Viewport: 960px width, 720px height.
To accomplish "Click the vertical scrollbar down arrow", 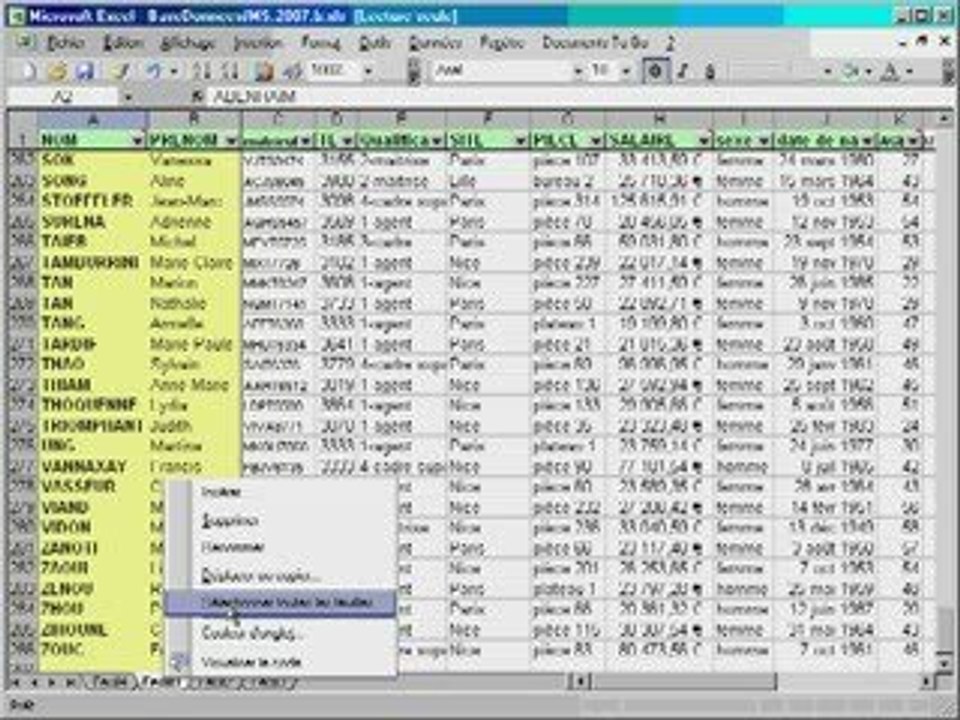I will click(x=945, y=661).
